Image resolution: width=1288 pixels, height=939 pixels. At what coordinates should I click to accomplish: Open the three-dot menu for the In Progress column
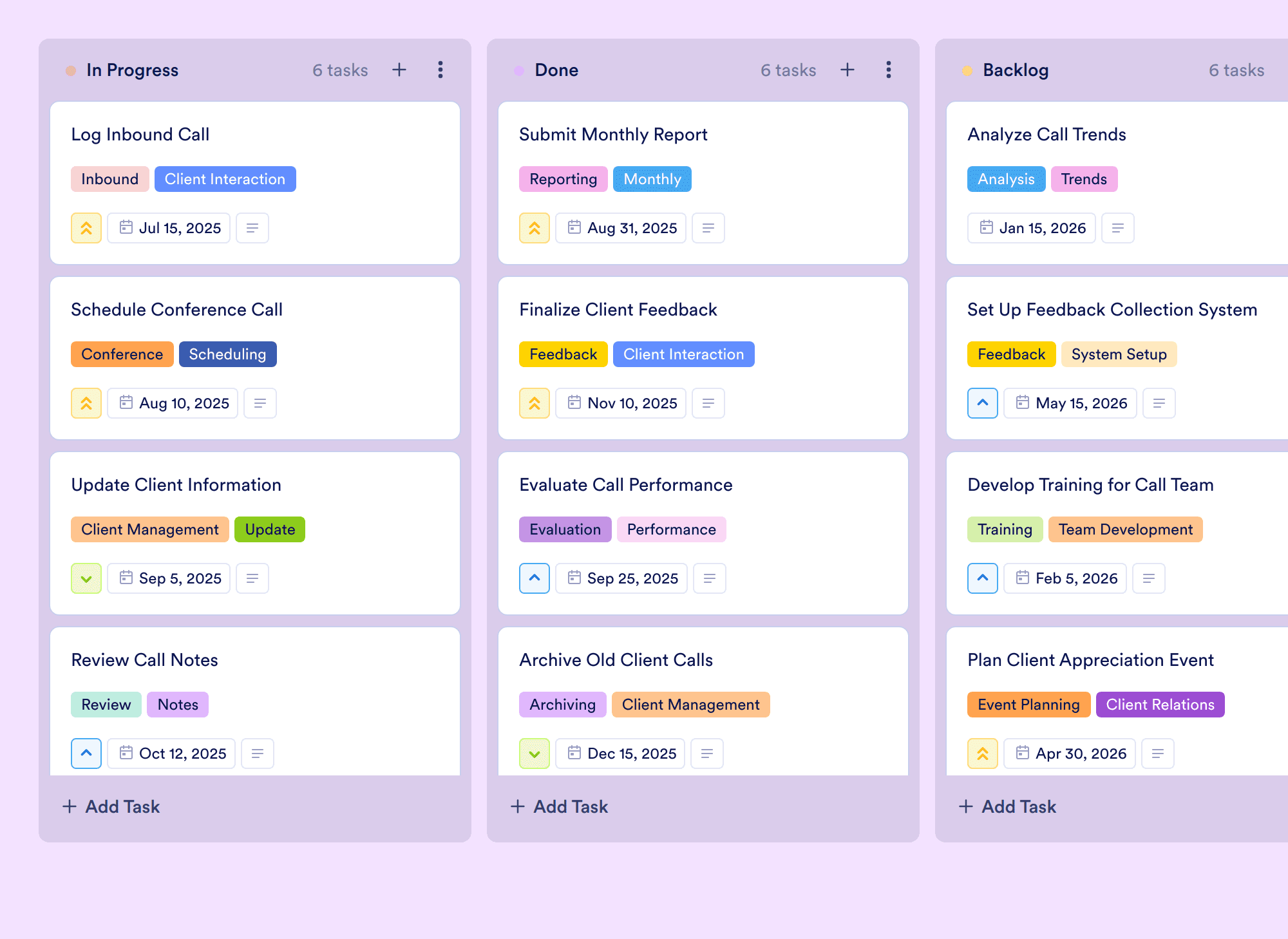point(440,70)
